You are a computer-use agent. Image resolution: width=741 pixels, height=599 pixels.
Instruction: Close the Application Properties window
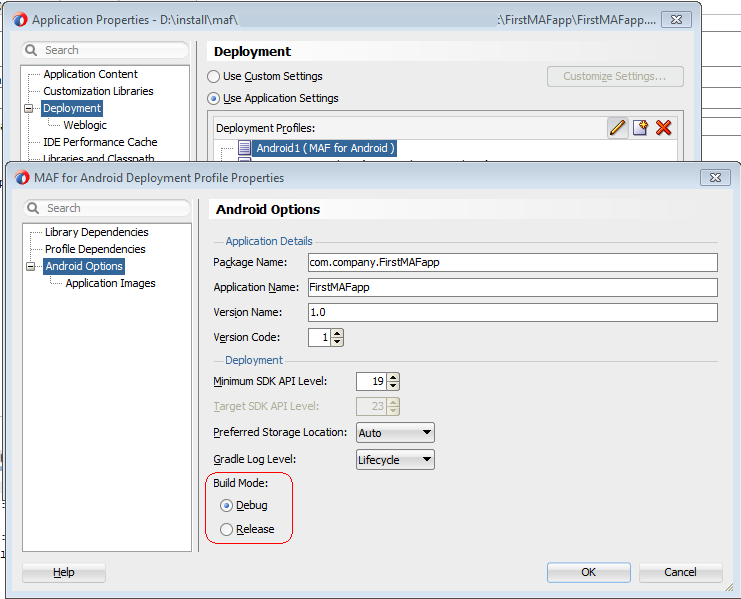coord(676,20)
